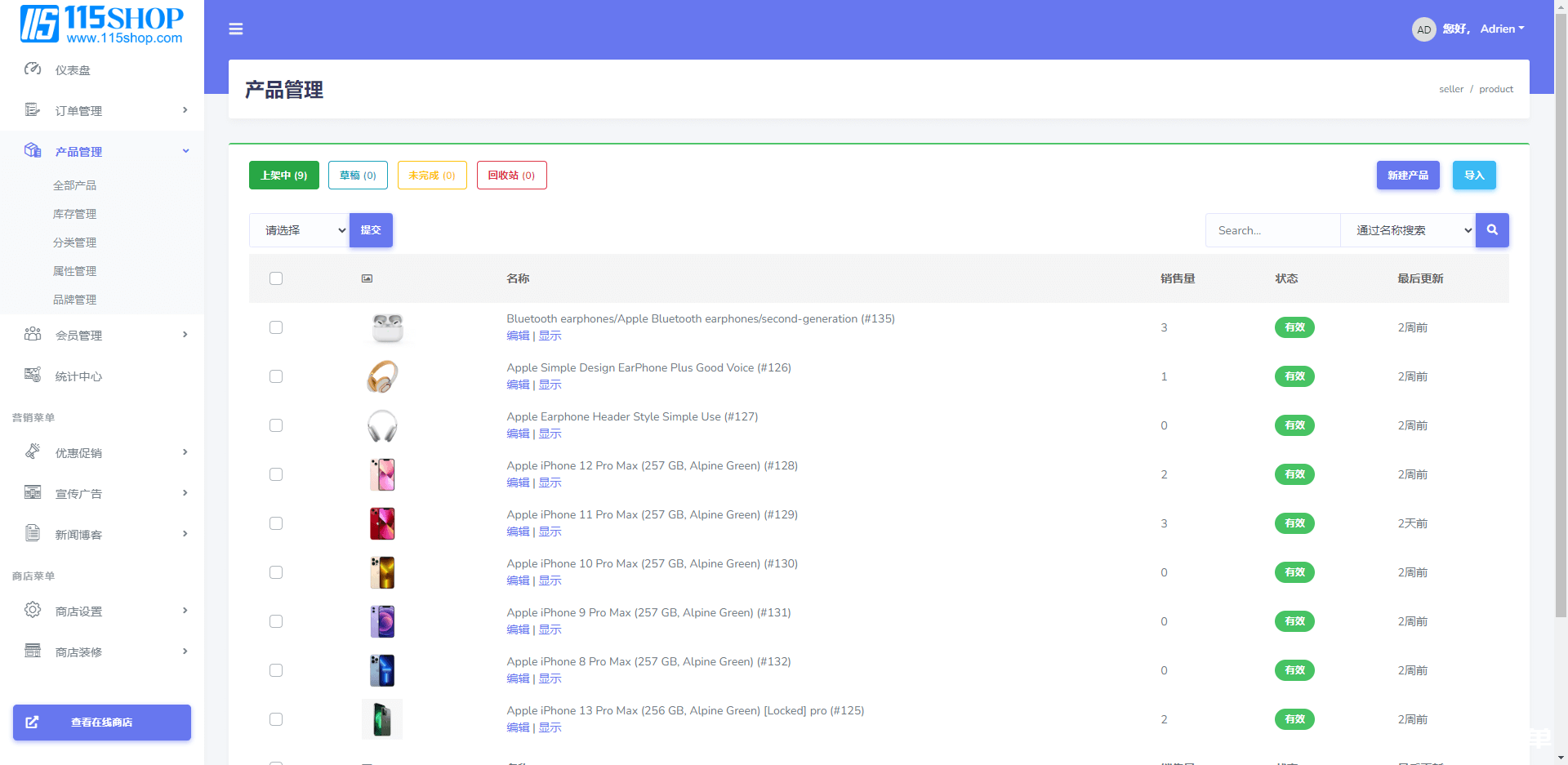Click the 新闻博客 document icon
The image size is (1568, 765).
(33, 533)
